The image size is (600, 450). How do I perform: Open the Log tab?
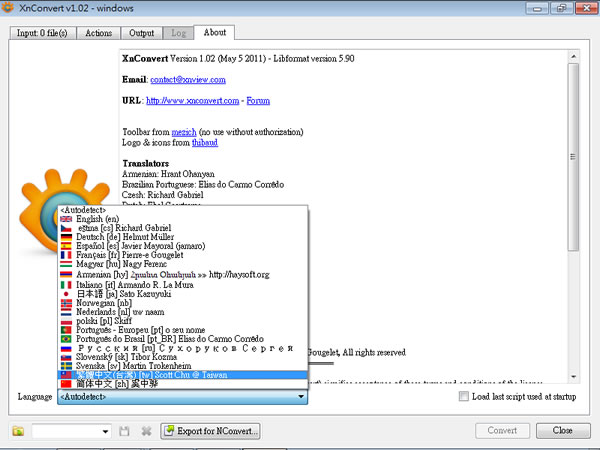[x=178, y=33]
